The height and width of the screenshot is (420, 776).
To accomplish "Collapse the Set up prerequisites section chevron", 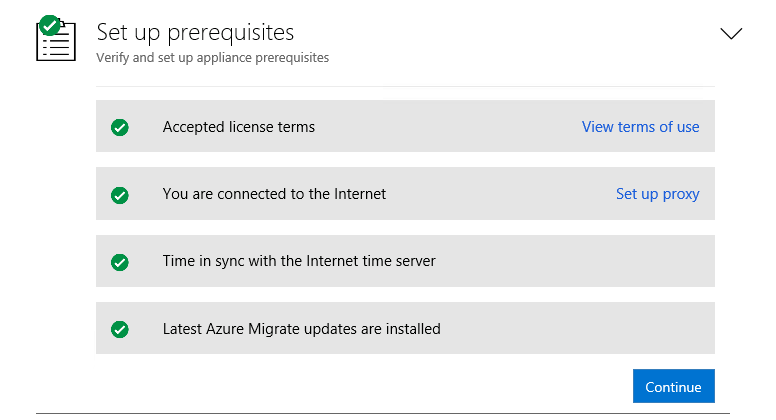I will pos(731,34).
